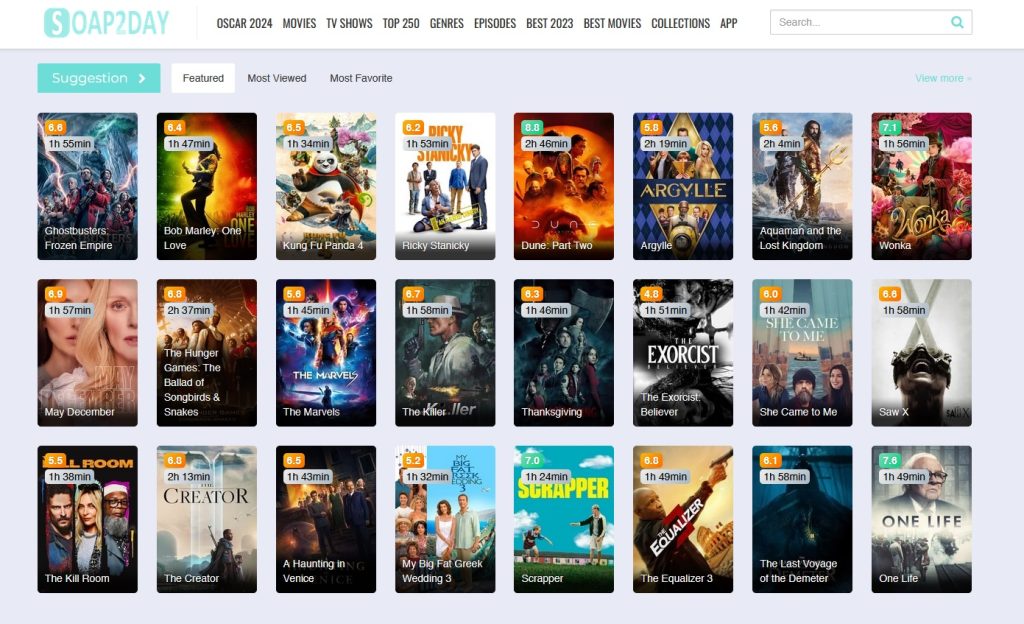Open Aquaman and the Lost Kingdom poster
Viewport: 1024px width, 624px height.
pos(803,186)
